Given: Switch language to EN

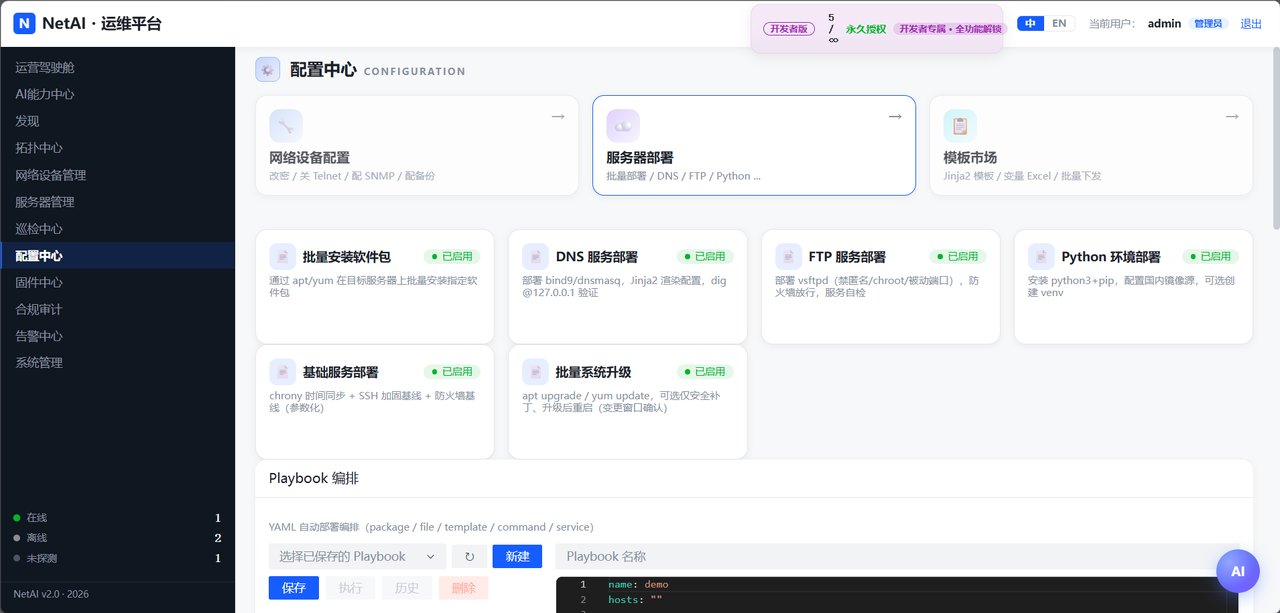Looking at the screenshot, I should tap(1059, 23).
